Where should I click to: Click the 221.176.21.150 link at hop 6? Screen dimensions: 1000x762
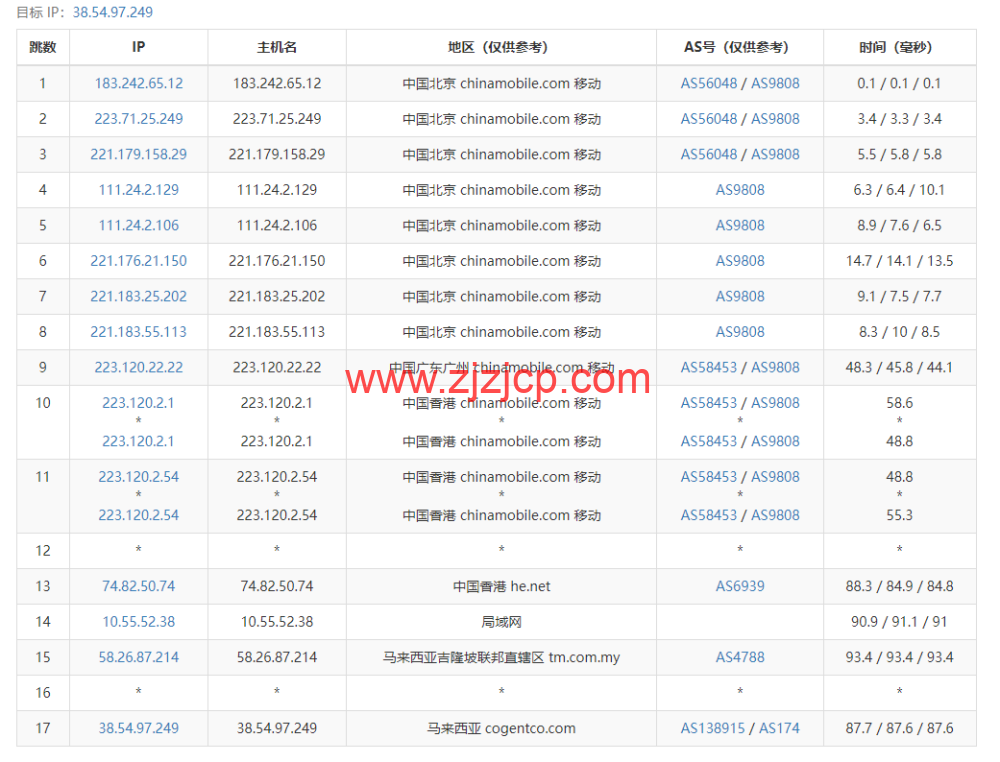138,260
